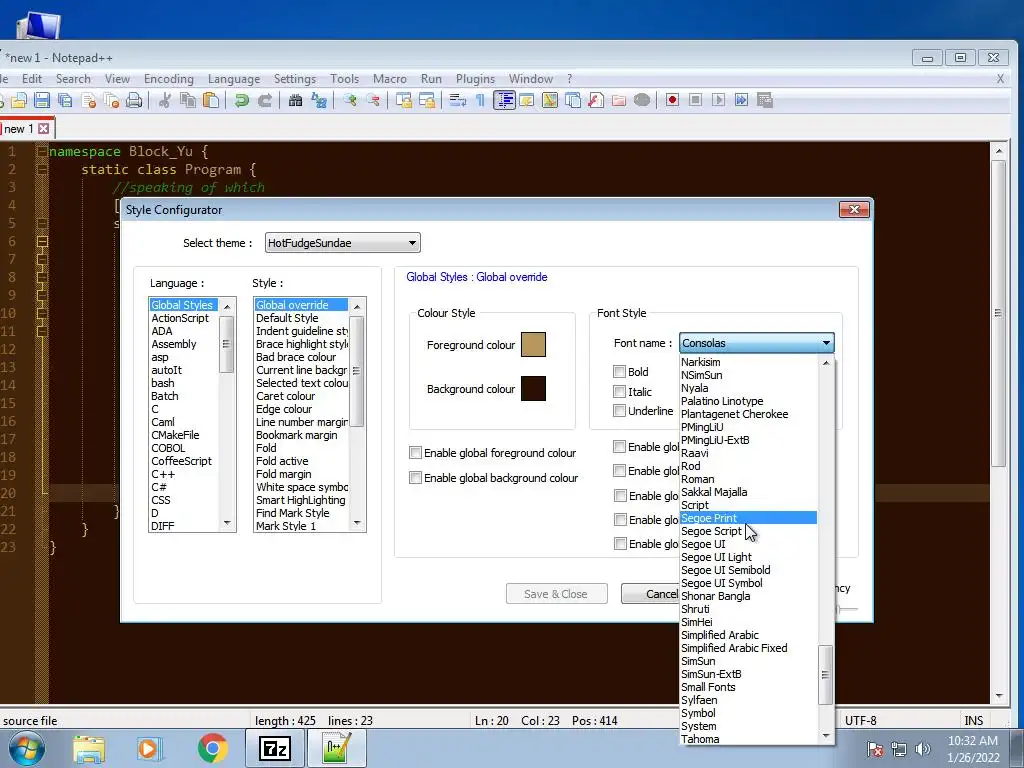1024x768 pixels.
Task: Click the green Undo arrow icon
Action: click(242, 100)
